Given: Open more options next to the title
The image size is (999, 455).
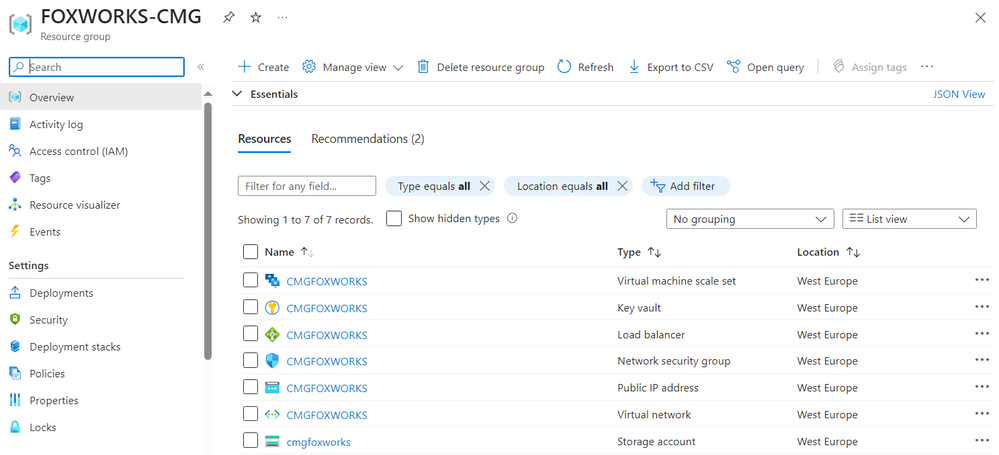Looking at the screenshot, I should [x=283, y=18].
